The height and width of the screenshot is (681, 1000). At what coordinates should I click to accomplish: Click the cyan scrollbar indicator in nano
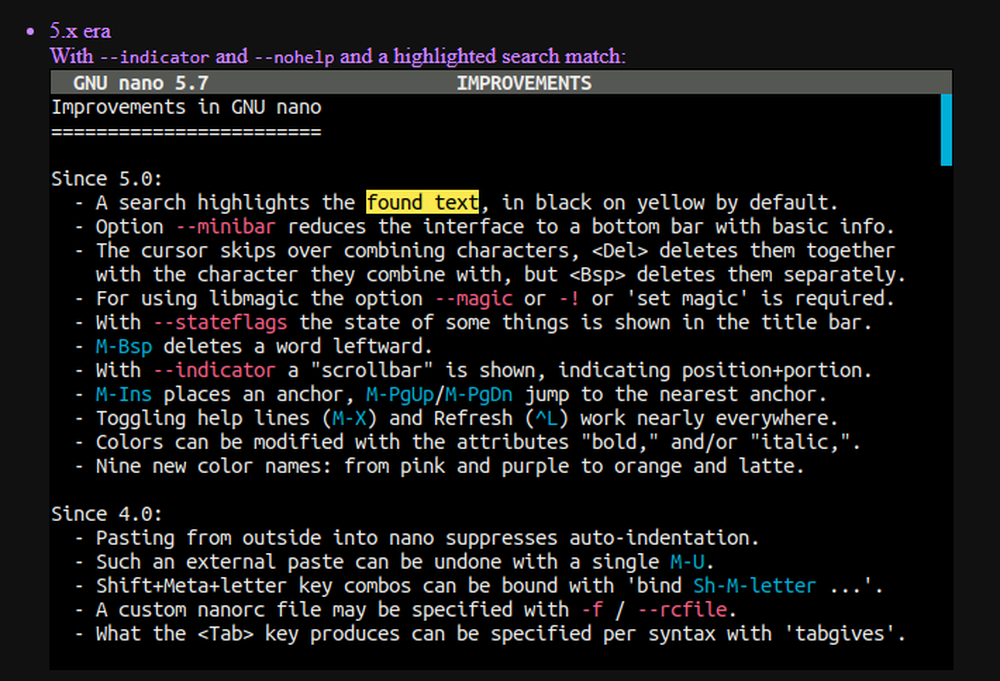pos(946,130)
